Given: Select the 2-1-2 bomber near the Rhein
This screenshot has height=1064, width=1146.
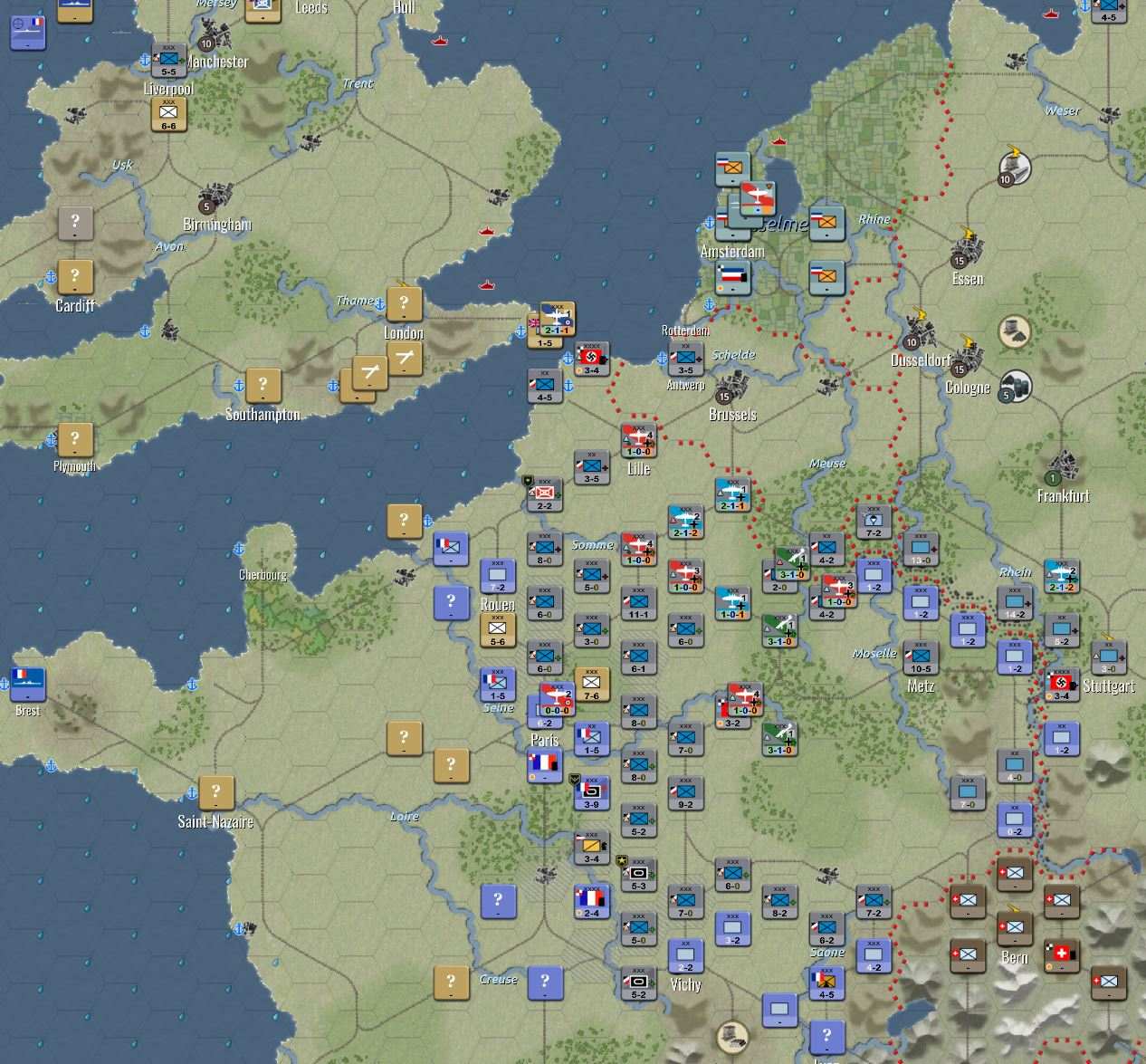Looking at the screenshot, I should click(1062, 576).
